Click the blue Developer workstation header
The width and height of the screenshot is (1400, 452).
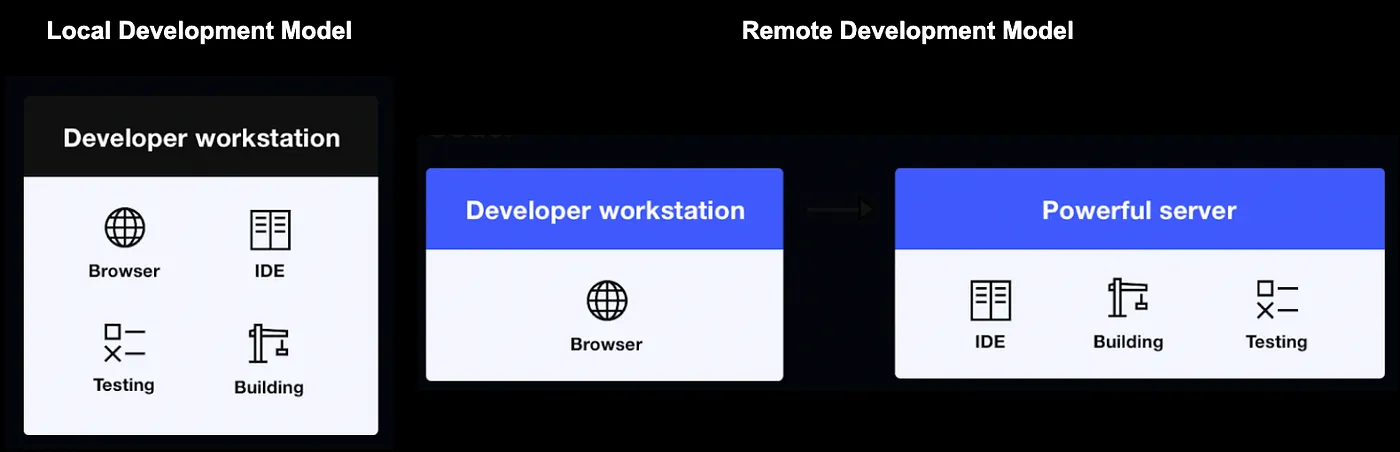(605, 210)
